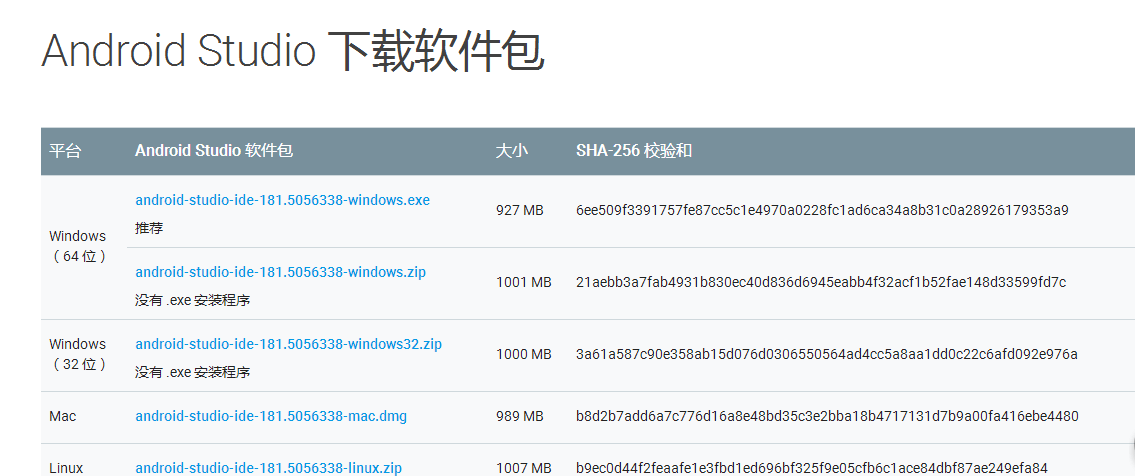The width and height of the screenshot is (1135, 476).
Task: Click the 平台 column header
Action: [65, 151]
